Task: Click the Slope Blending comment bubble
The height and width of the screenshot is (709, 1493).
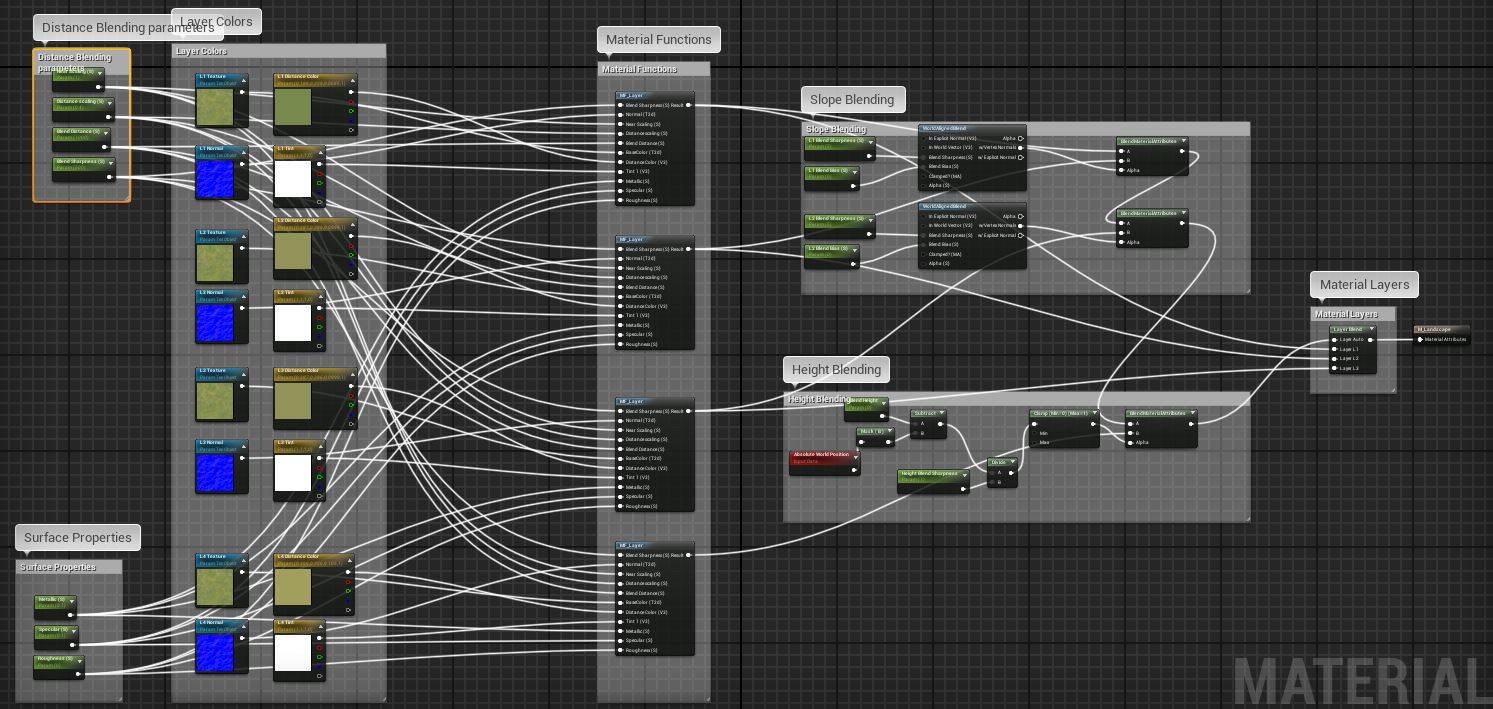Action: (852, 100)
